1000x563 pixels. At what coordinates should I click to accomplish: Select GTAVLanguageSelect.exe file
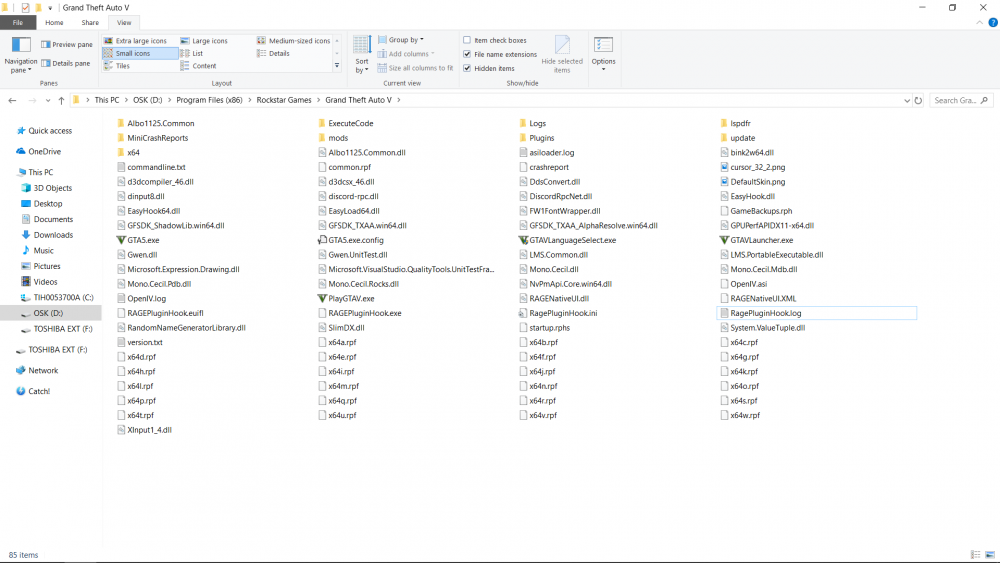pos(567,240)
